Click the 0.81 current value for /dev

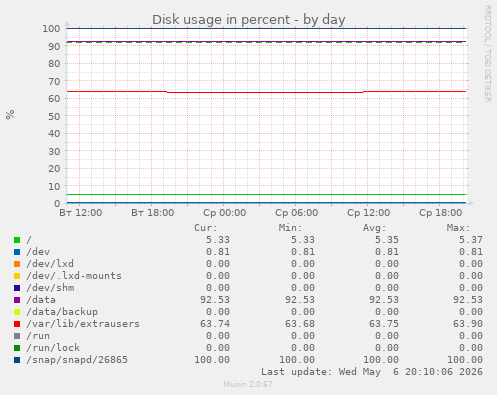(218, 252)
